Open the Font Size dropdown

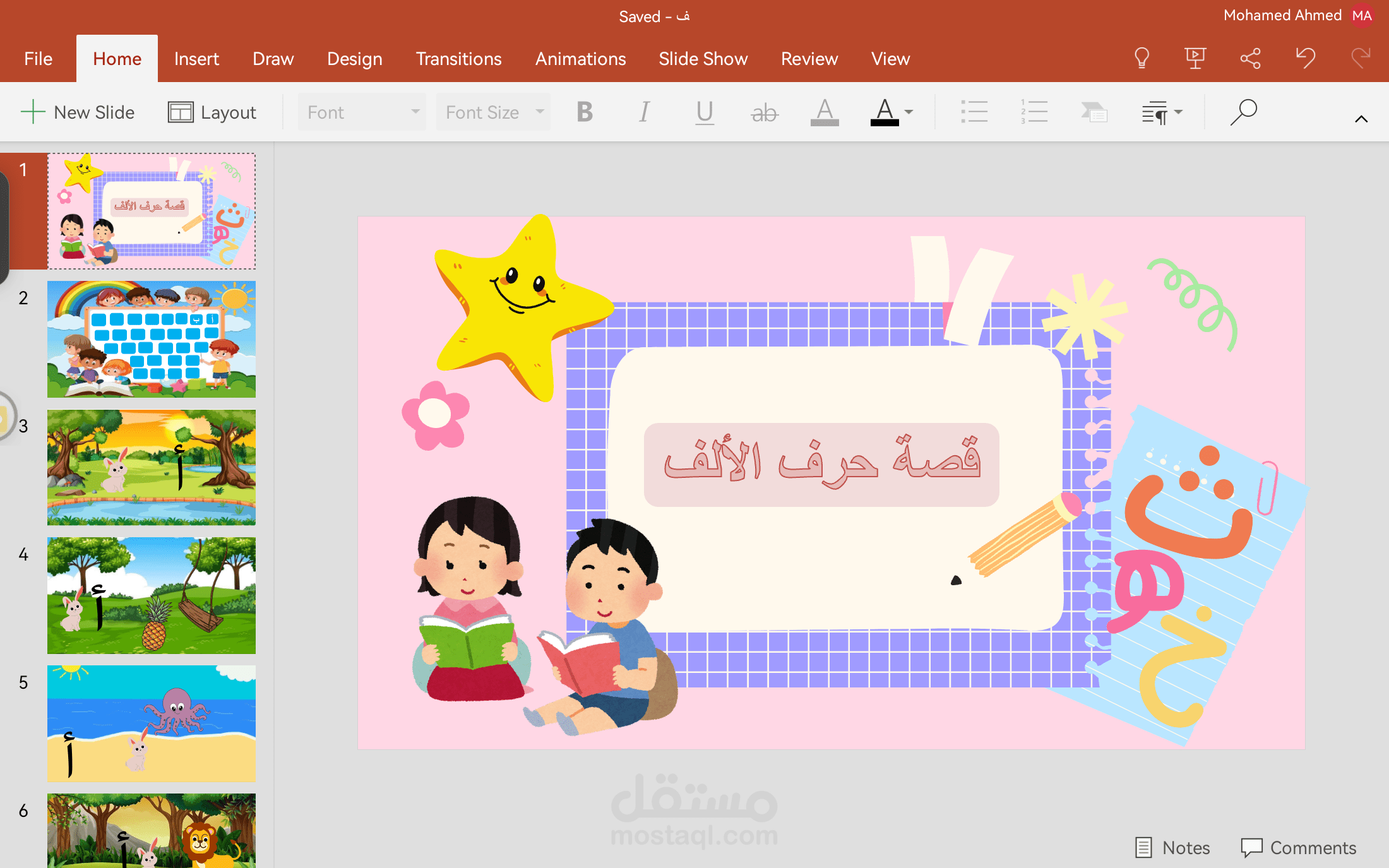coord(493,112)
